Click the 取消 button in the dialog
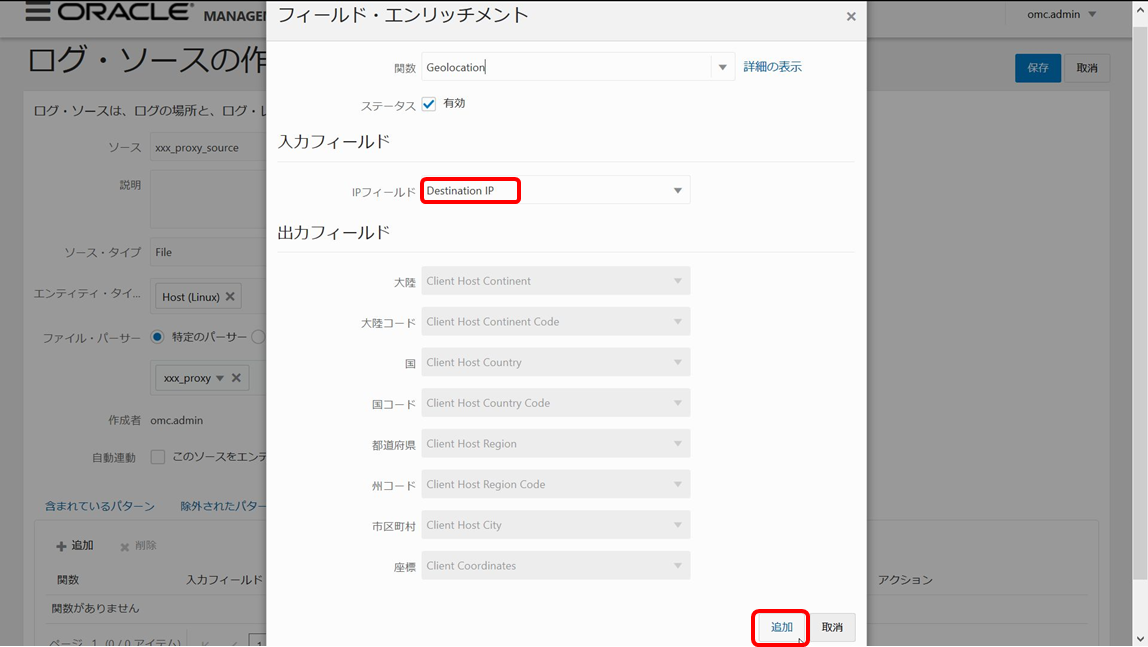1148x647 pixels. [x=832, y=627]
